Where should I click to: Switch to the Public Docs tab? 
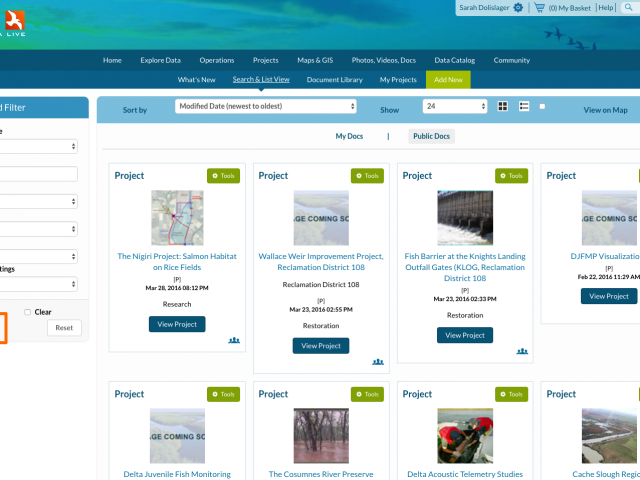430,136
